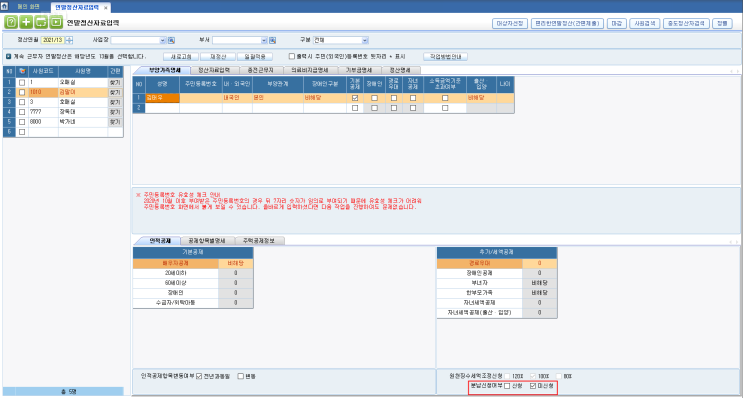The width and height of the screenshot is (743, 398).
Task: Open the home screen icon
Action: 5,7
